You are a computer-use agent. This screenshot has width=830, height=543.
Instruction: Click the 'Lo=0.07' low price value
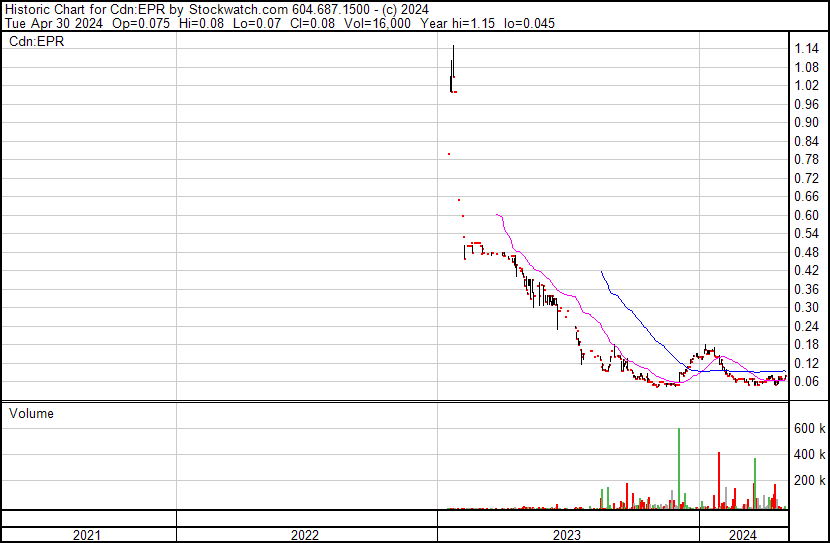[x=259, y=23]
